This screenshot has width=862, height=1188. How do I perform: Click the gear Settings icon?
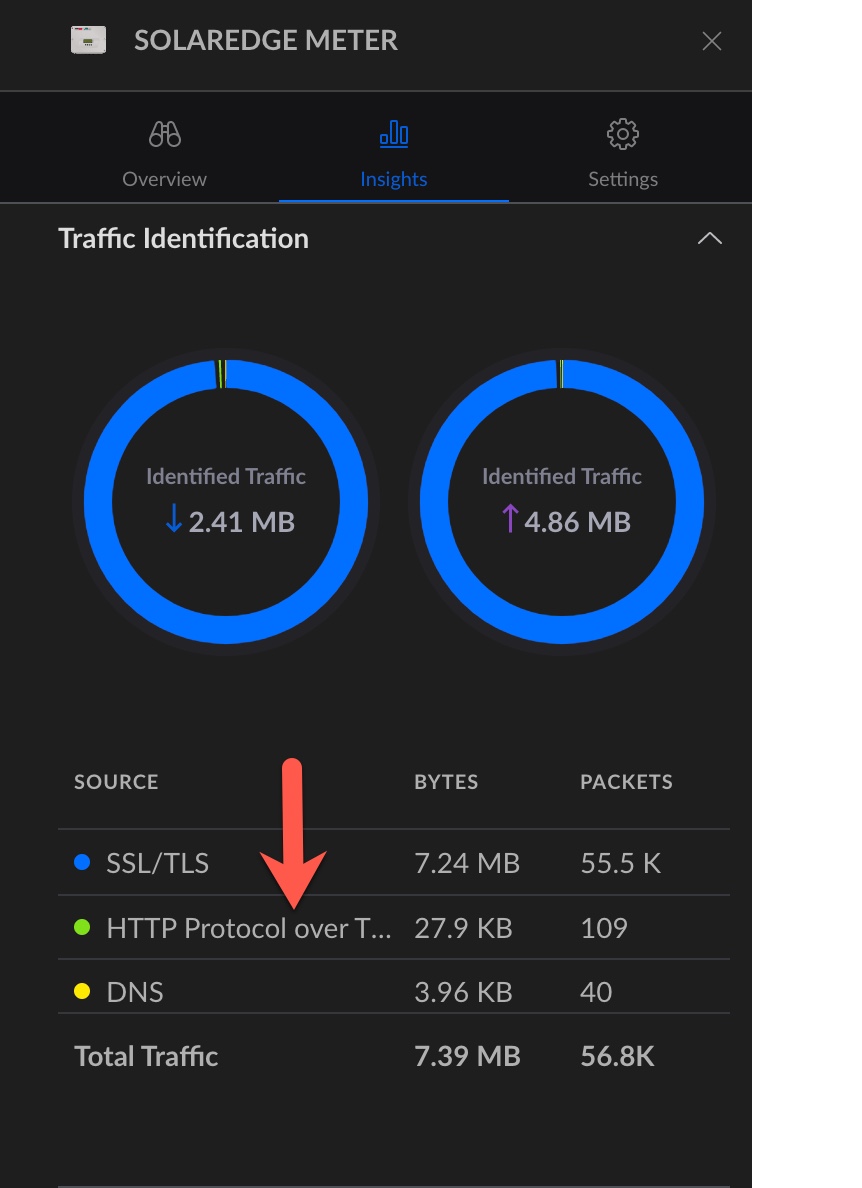tap(623, 134)
